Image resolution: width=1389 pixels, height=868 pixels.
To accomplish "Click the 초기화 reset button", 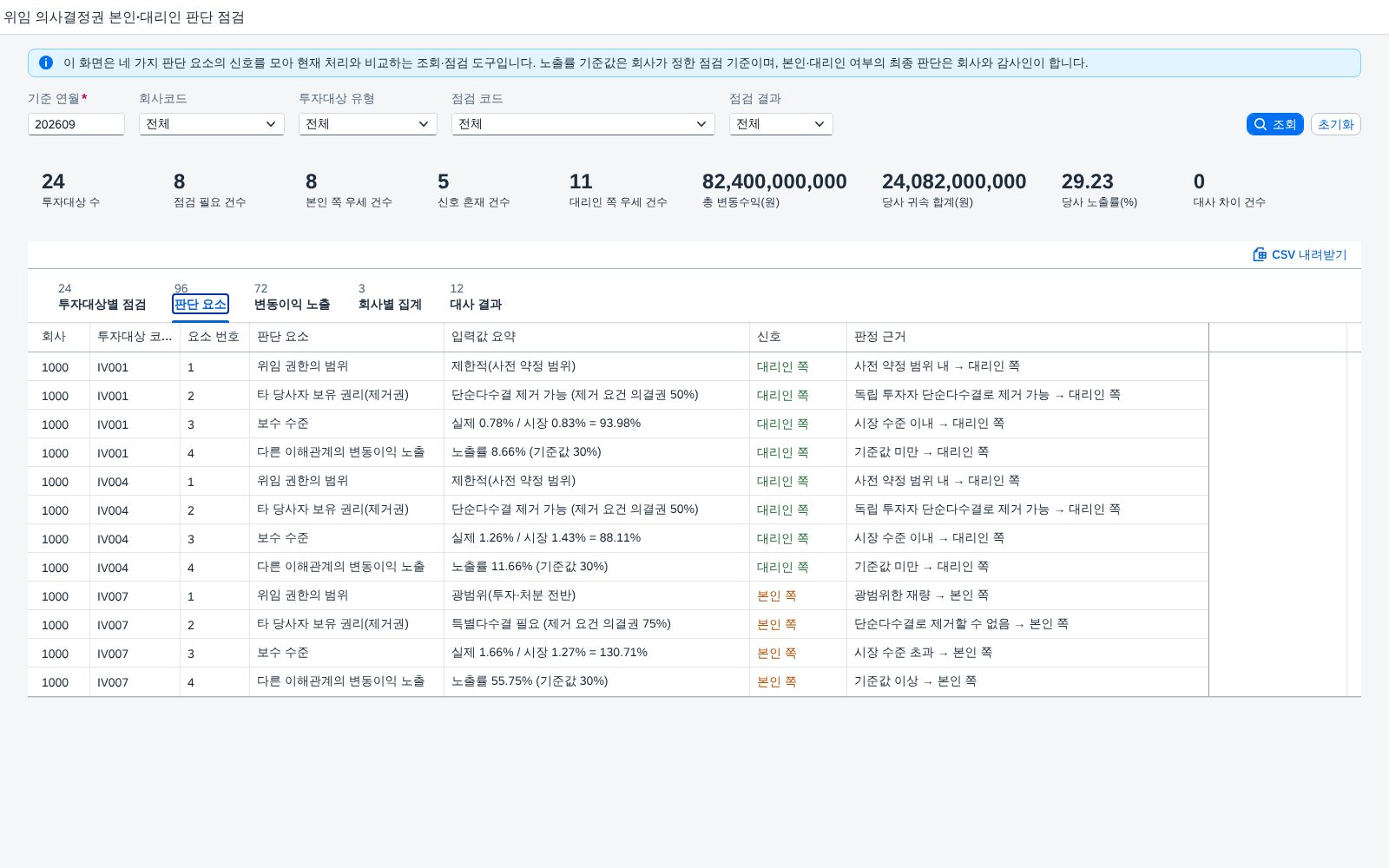I will [1335, 124].
